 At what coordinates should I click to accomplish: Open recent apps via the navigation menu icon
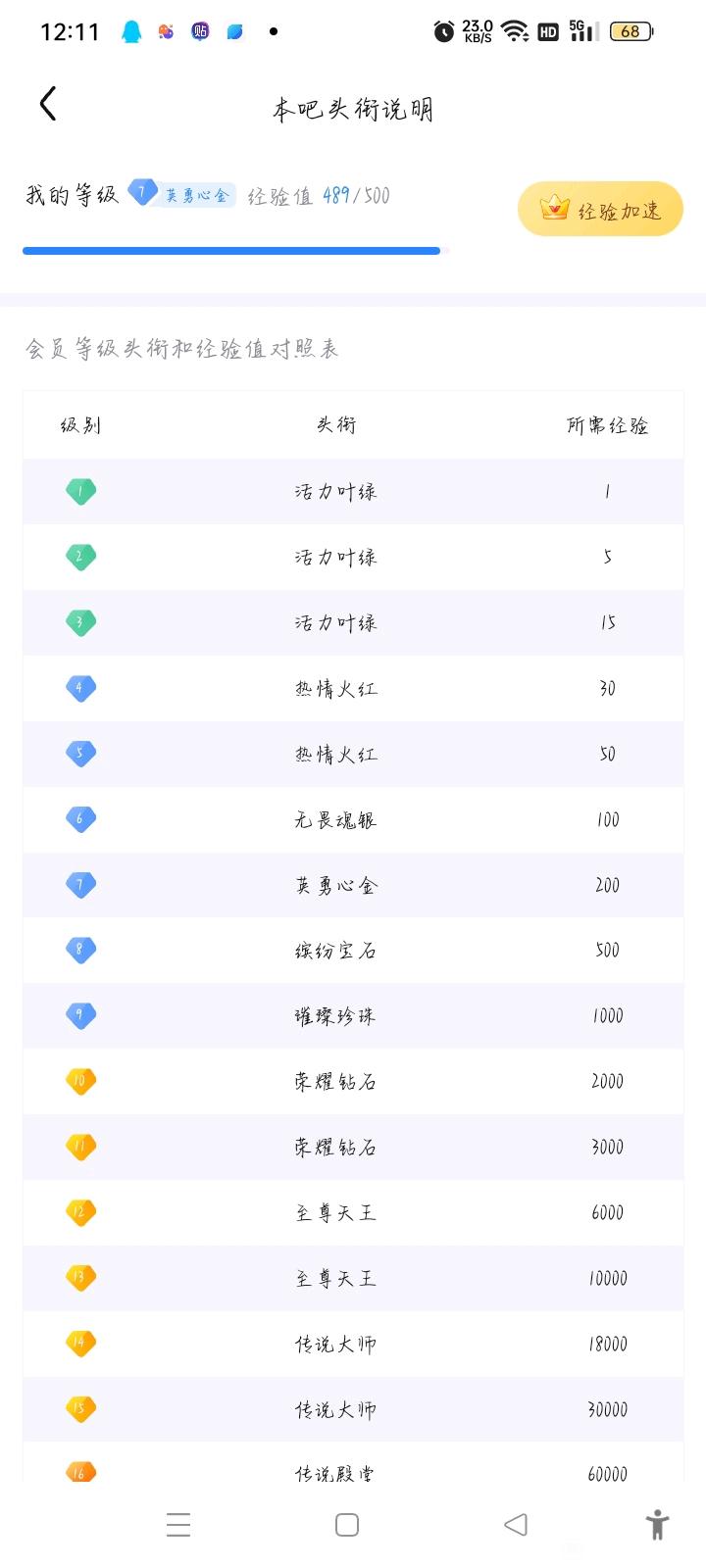pyautogui.click(x=178, y=1525)
